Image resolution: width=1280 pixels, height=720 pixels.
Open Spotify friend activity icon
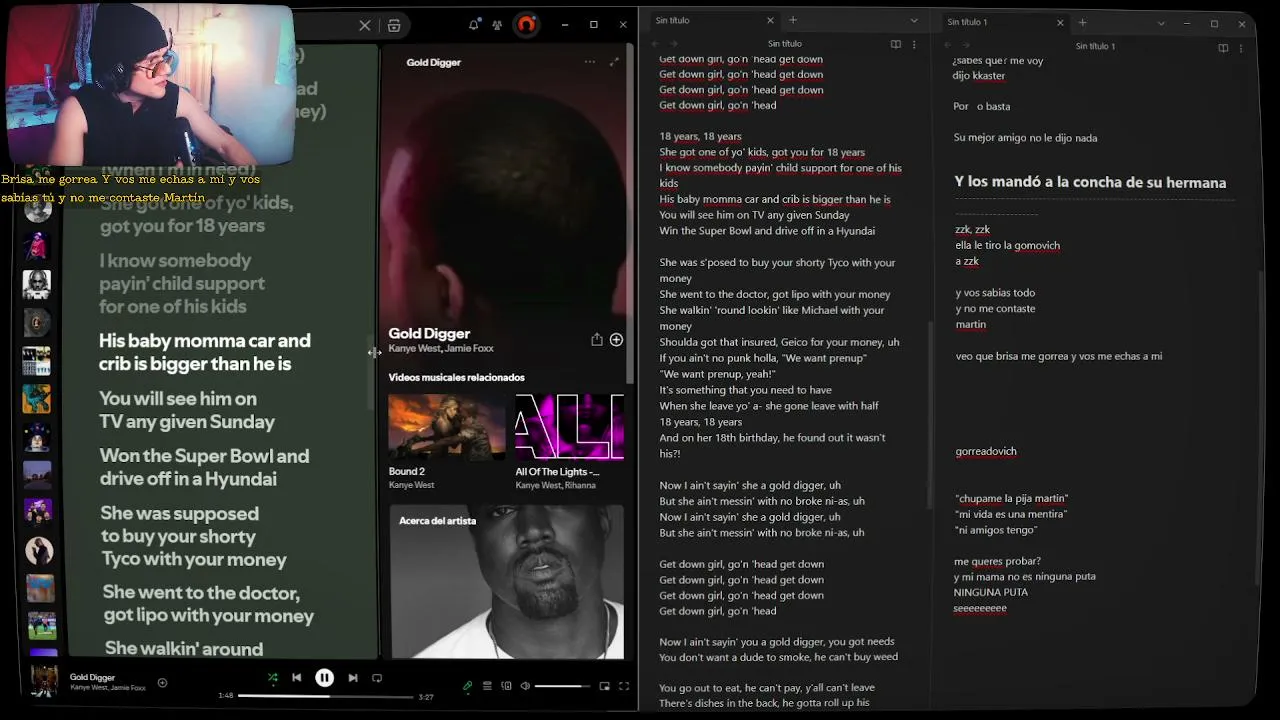[x=497, y=24]
